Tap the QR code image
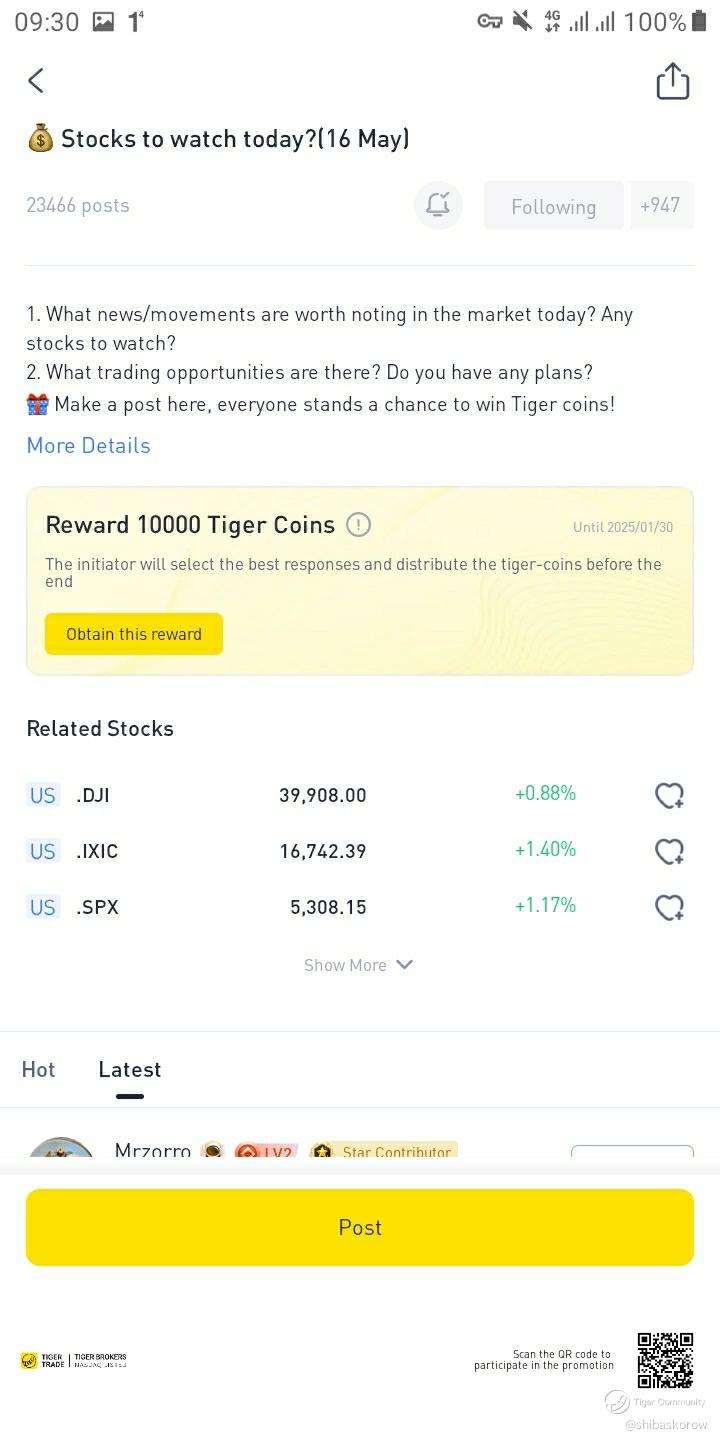Image resolution: width=720 pixels, height=1441 pixels. [x=666, y=1360]
